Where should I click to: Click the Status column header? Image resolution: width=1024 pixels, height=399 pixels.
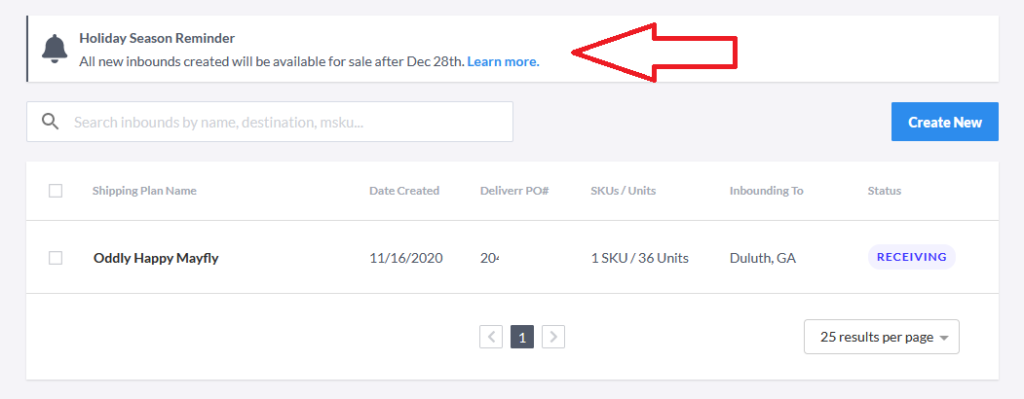pos(884,191)
